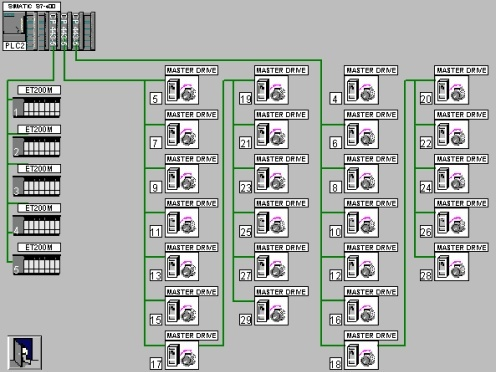
Task: Click the MASTER DRIVE label above drive 20
Action: [461, 70]
